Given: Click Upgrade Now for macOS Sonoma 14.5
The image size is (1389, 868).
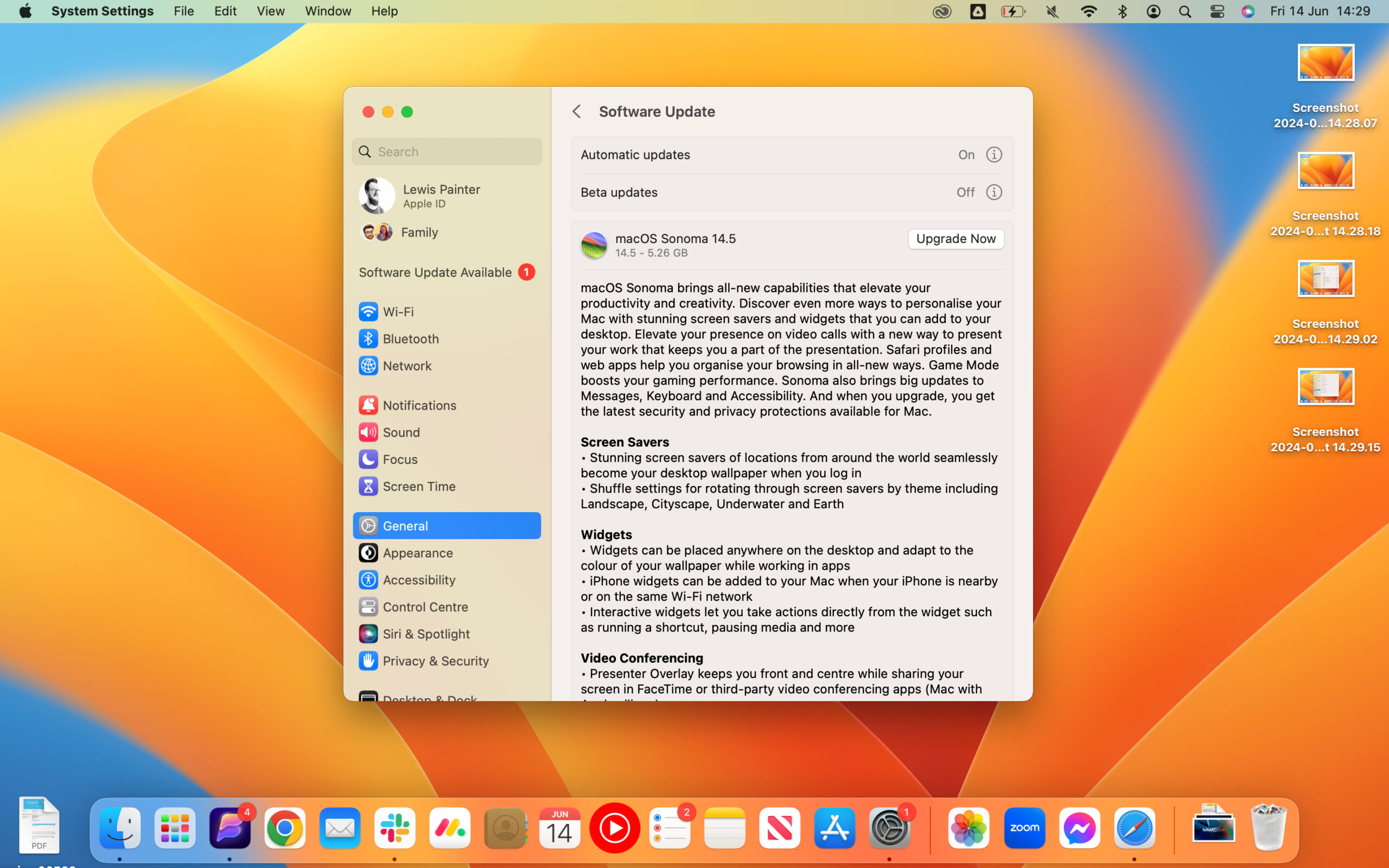Looking at the screenshot, I should (x=954, y=239).
